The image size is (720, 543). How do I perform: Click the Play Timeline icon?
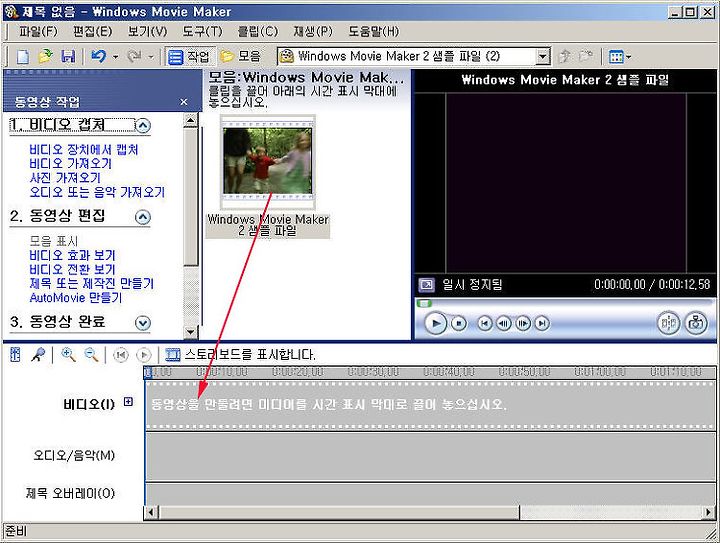144,355
